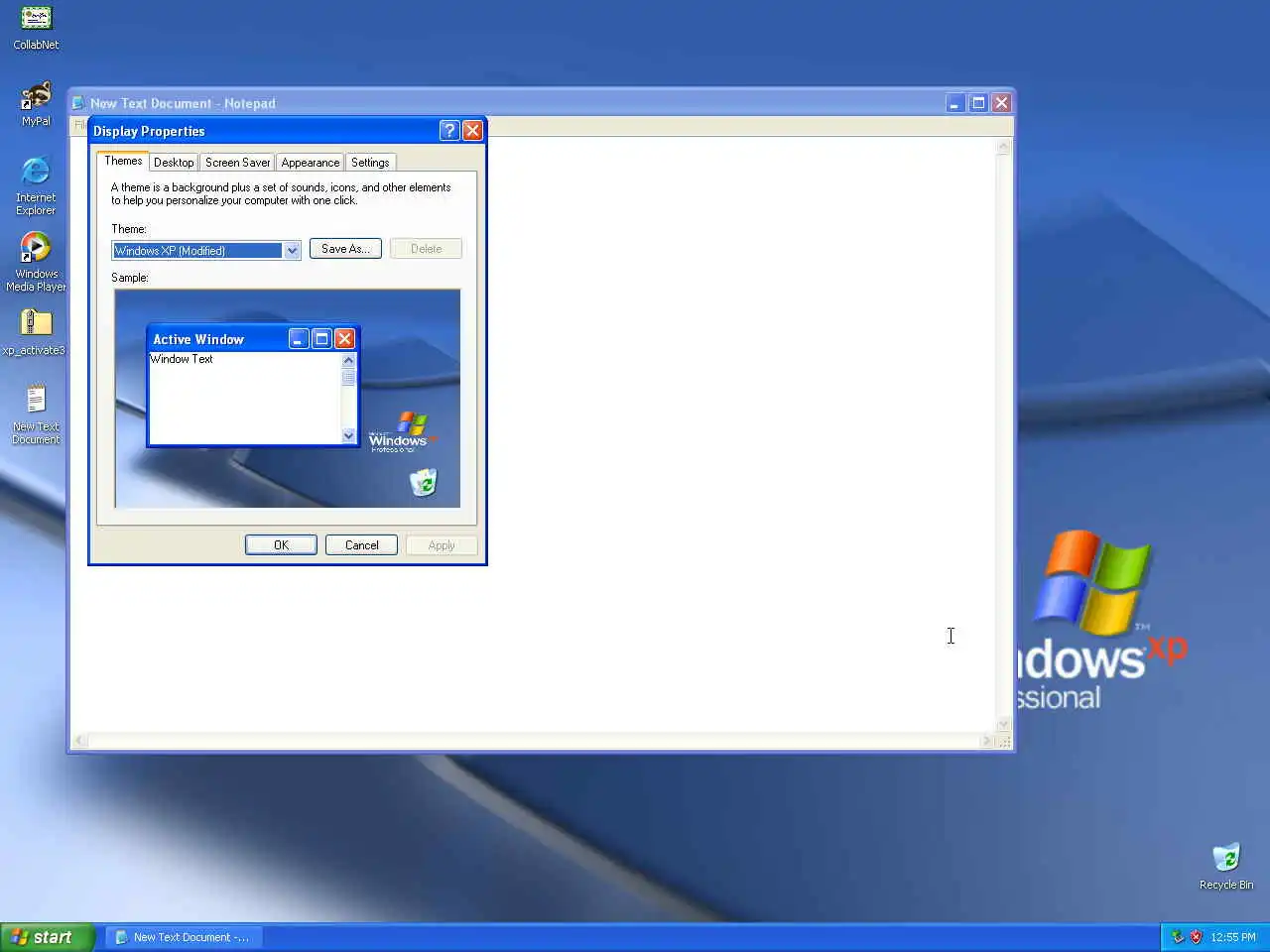
Task: Click the Save As... button
Action: 345,249
